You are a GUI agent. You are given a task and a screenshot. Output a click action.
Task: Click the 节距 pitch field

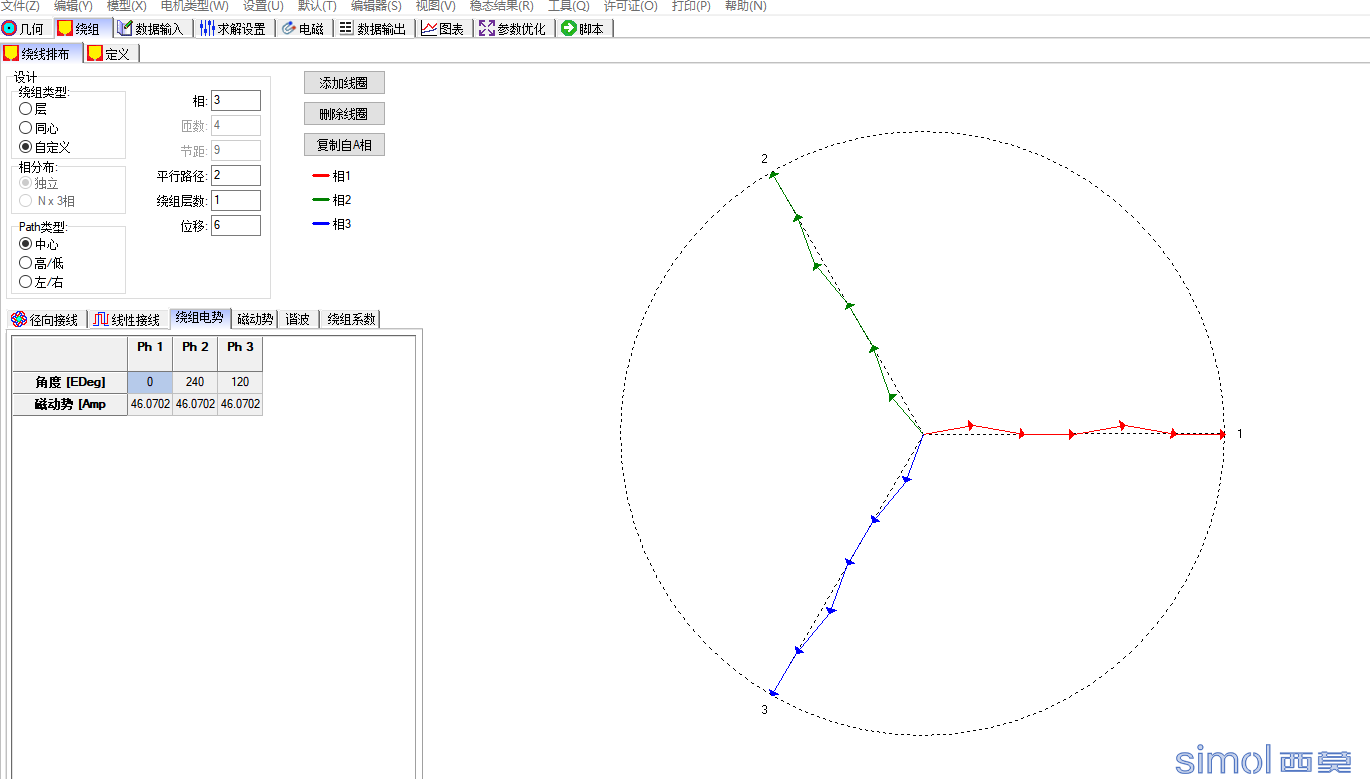pos(236,150)
